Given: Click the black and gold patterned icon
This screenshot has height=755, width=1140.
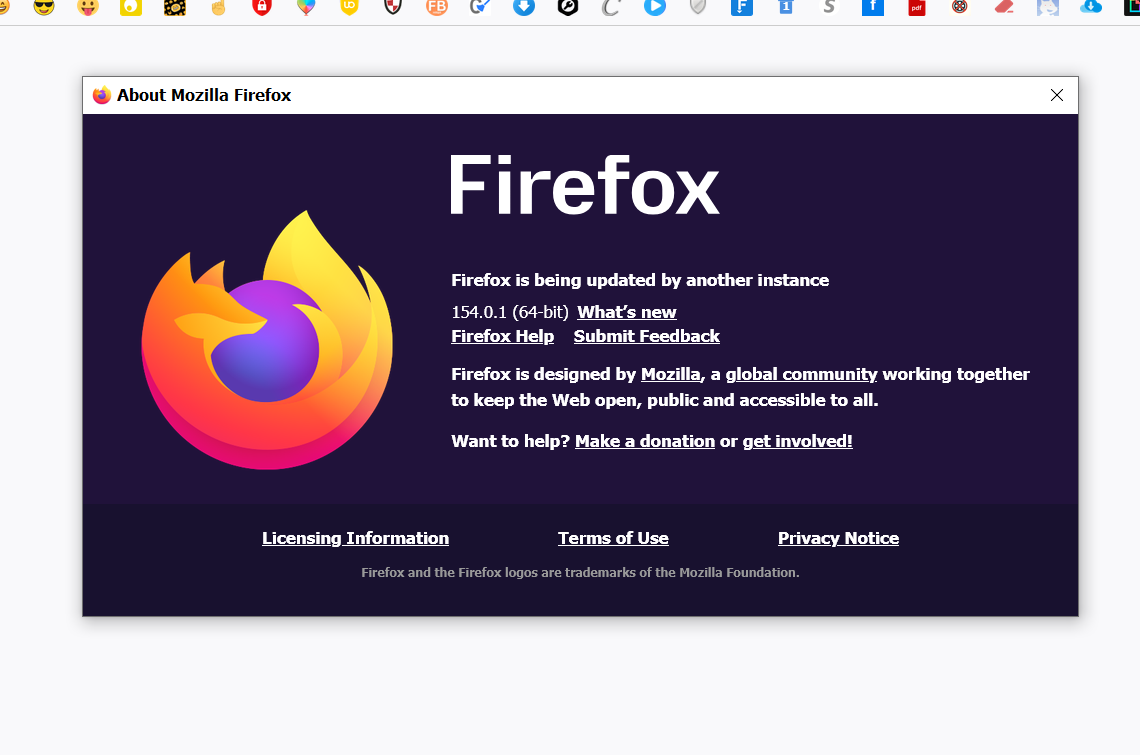Looking at the screenshot, I should tap(174, 7).
